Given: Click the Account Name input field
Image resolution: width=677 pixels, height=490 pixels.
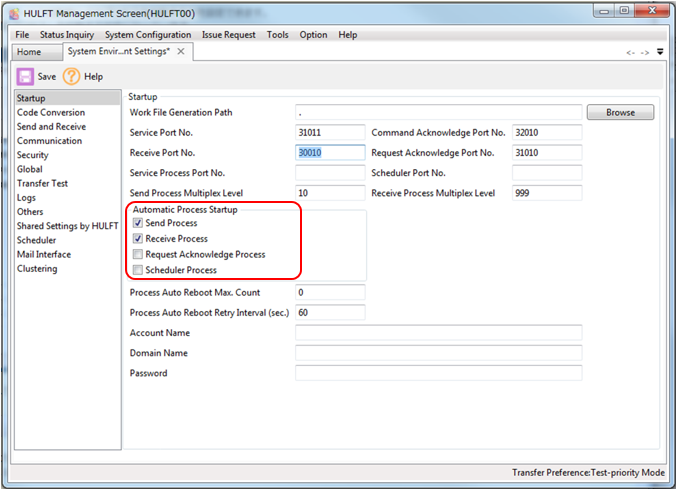Looking at the screenshot, I should pos(438,333).
